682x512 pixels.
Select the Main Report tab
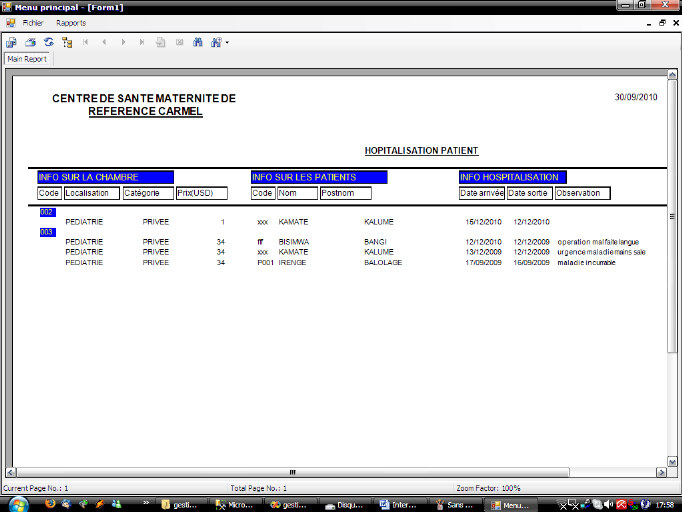[28, 59]
